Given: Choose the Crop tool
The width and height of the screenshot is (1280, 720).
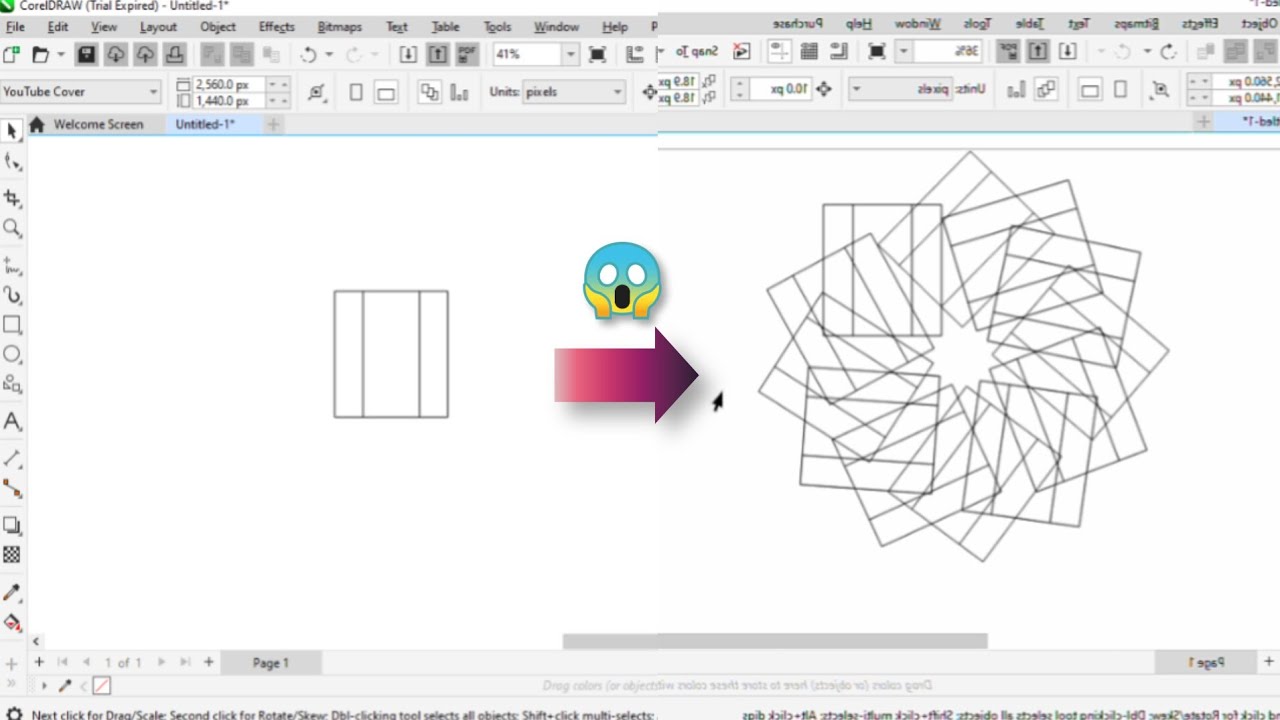Looking at the screenshot, I should (x=12, y=198).
